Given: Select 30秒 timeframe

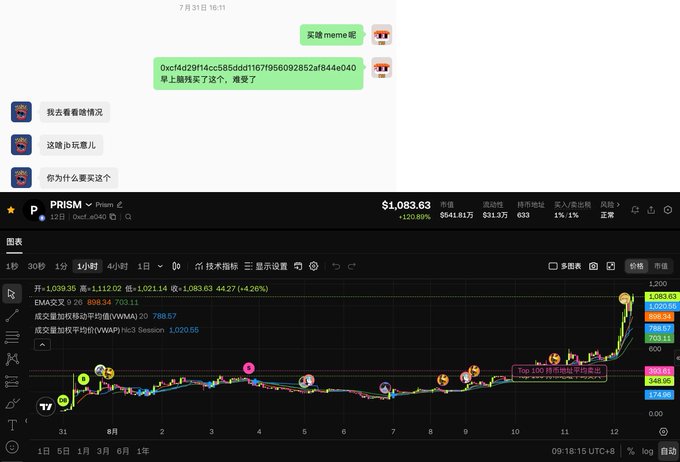Looking at the screenshot, I should [x=36, y=266].
